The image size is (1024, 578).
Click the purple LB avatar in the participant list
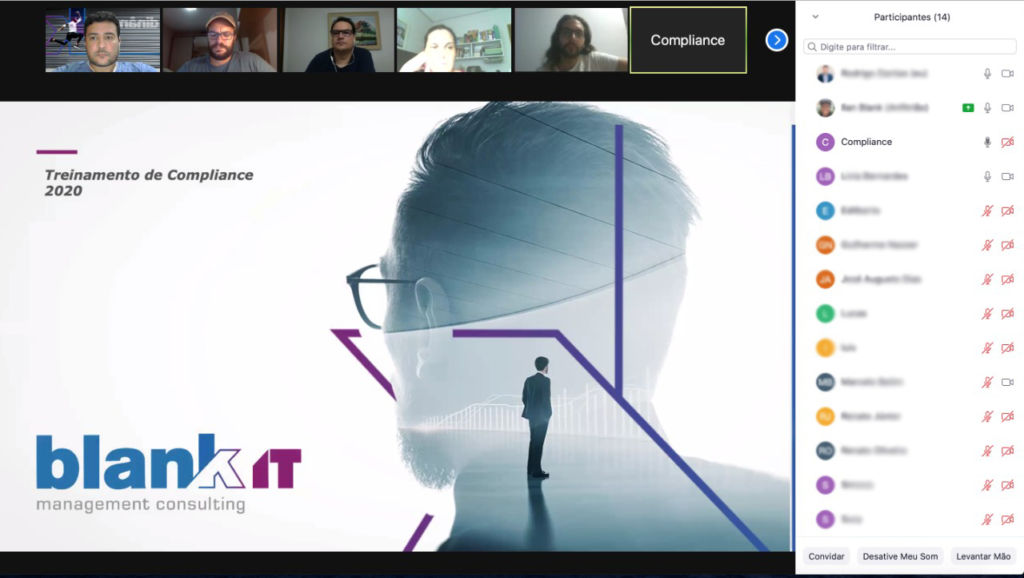(x=825, y=176)
